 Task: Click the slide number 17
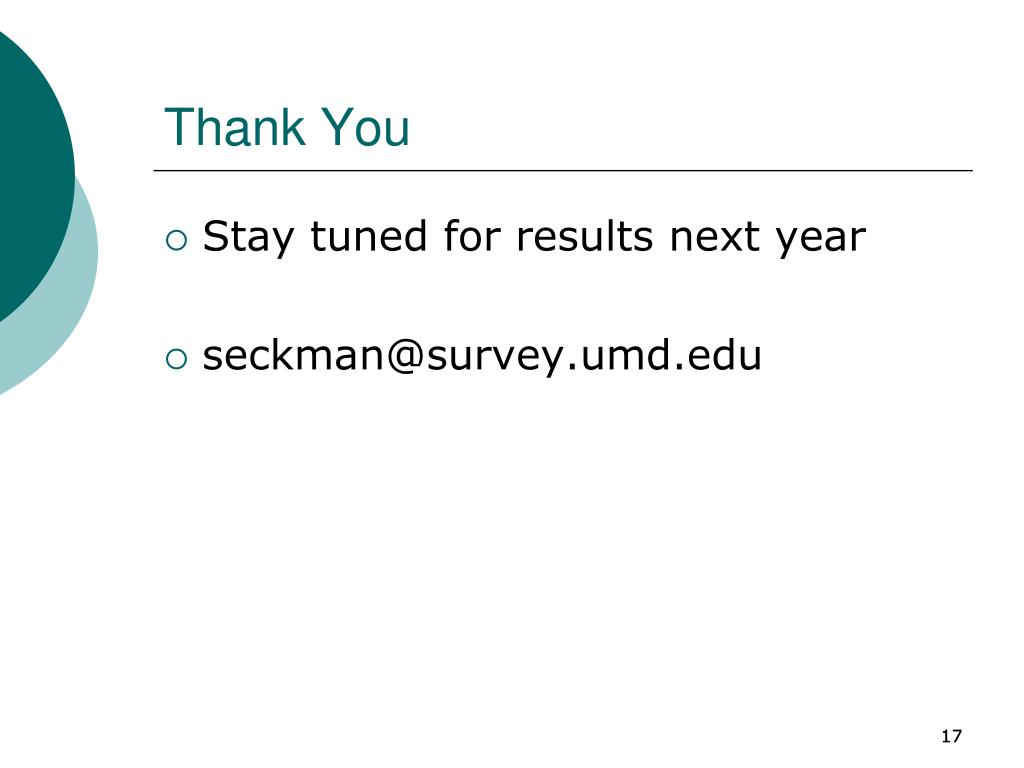(952, 736)
